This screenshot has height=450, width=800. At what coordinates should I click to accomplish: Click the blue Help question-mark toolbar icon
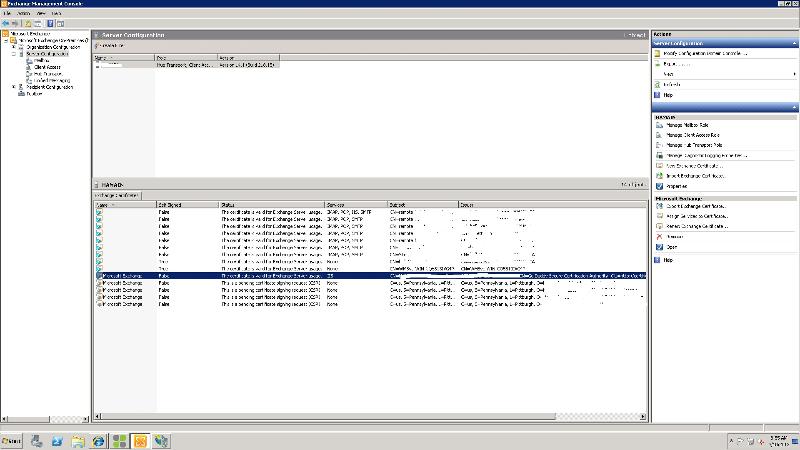(51, 23)
